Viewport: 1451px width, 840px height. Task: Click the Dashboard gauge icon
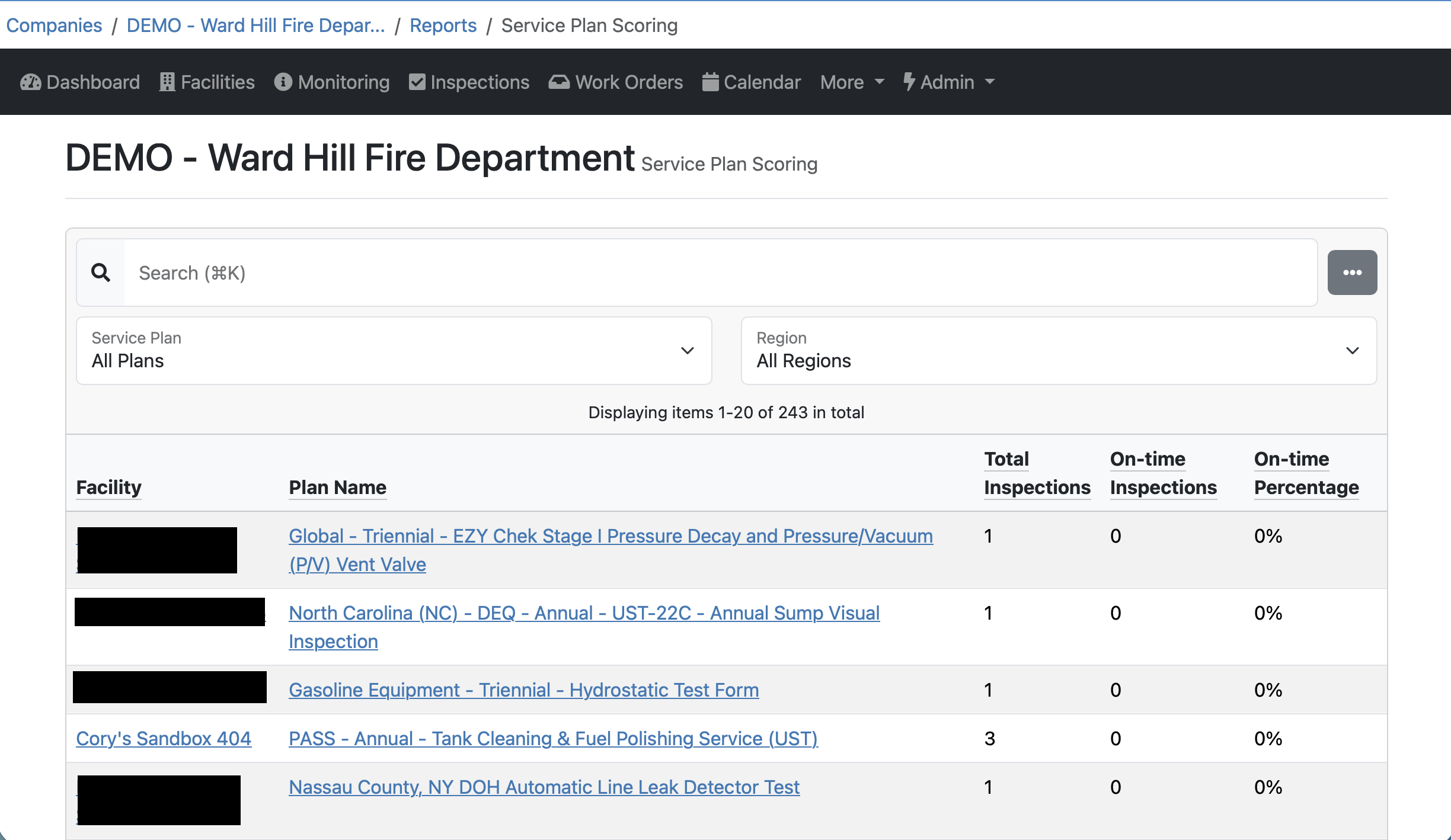[x=30, y=82]
